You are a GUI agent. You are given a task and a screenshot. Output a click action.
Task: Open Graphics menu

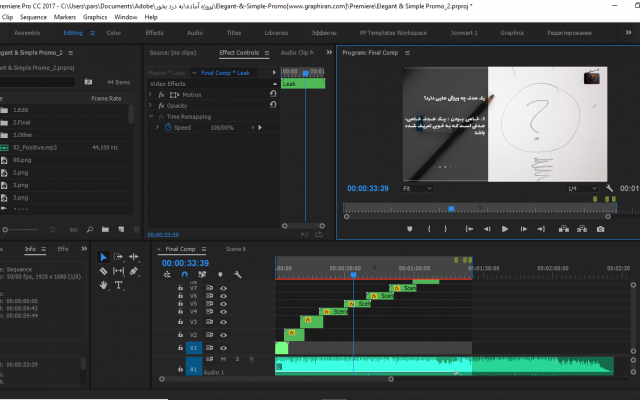pyautogui.click(x=95, y=17)
